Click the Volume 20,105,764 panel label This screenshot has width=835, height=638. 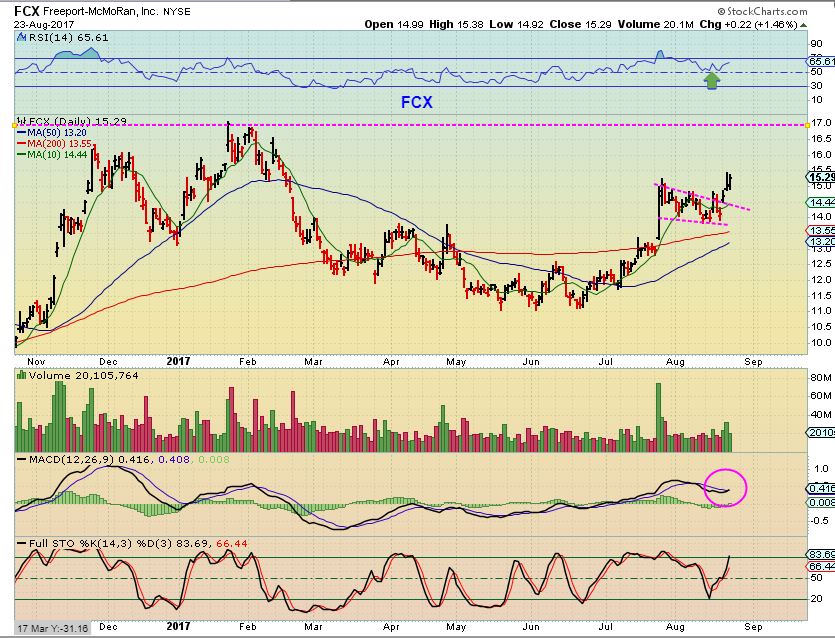point(84,375)
